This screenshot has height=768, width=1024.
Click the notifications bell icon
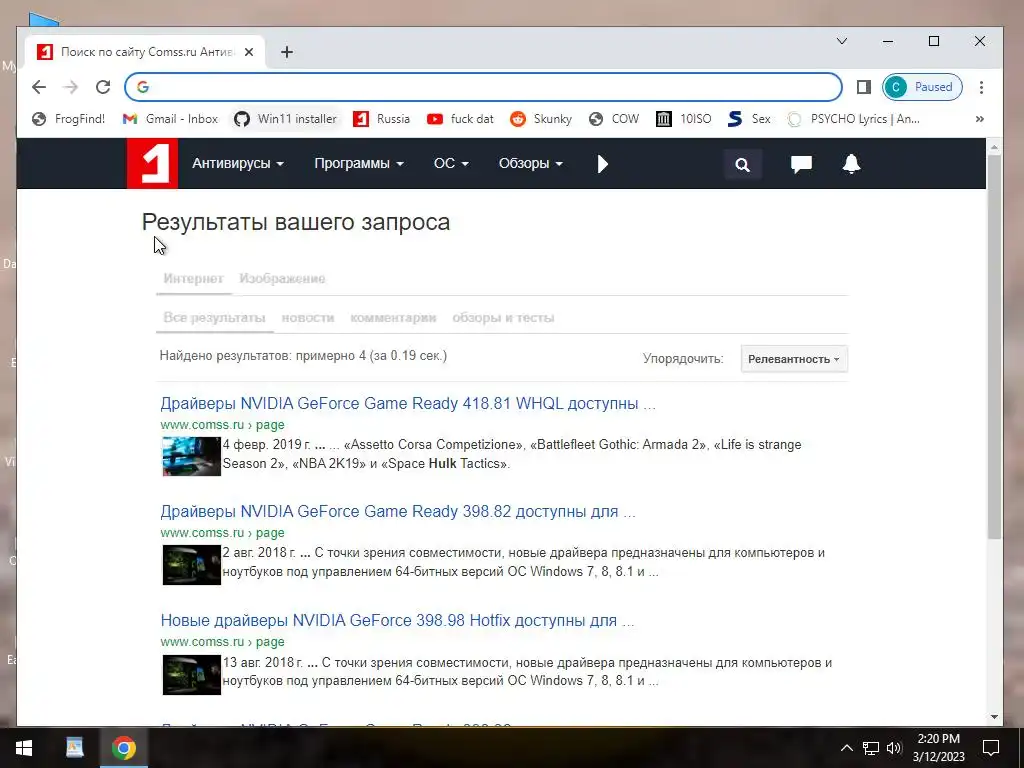click(852, 164)
